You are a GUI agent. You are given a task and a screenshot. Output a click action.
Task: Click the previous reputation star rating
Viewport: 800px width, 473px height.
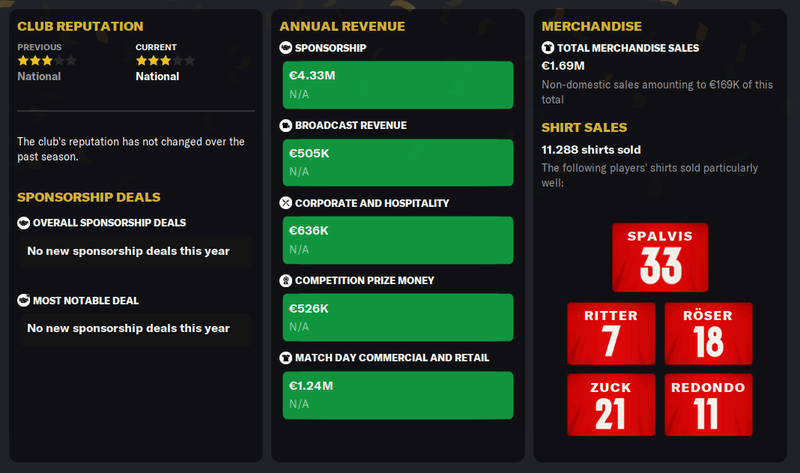coord(47,61)
